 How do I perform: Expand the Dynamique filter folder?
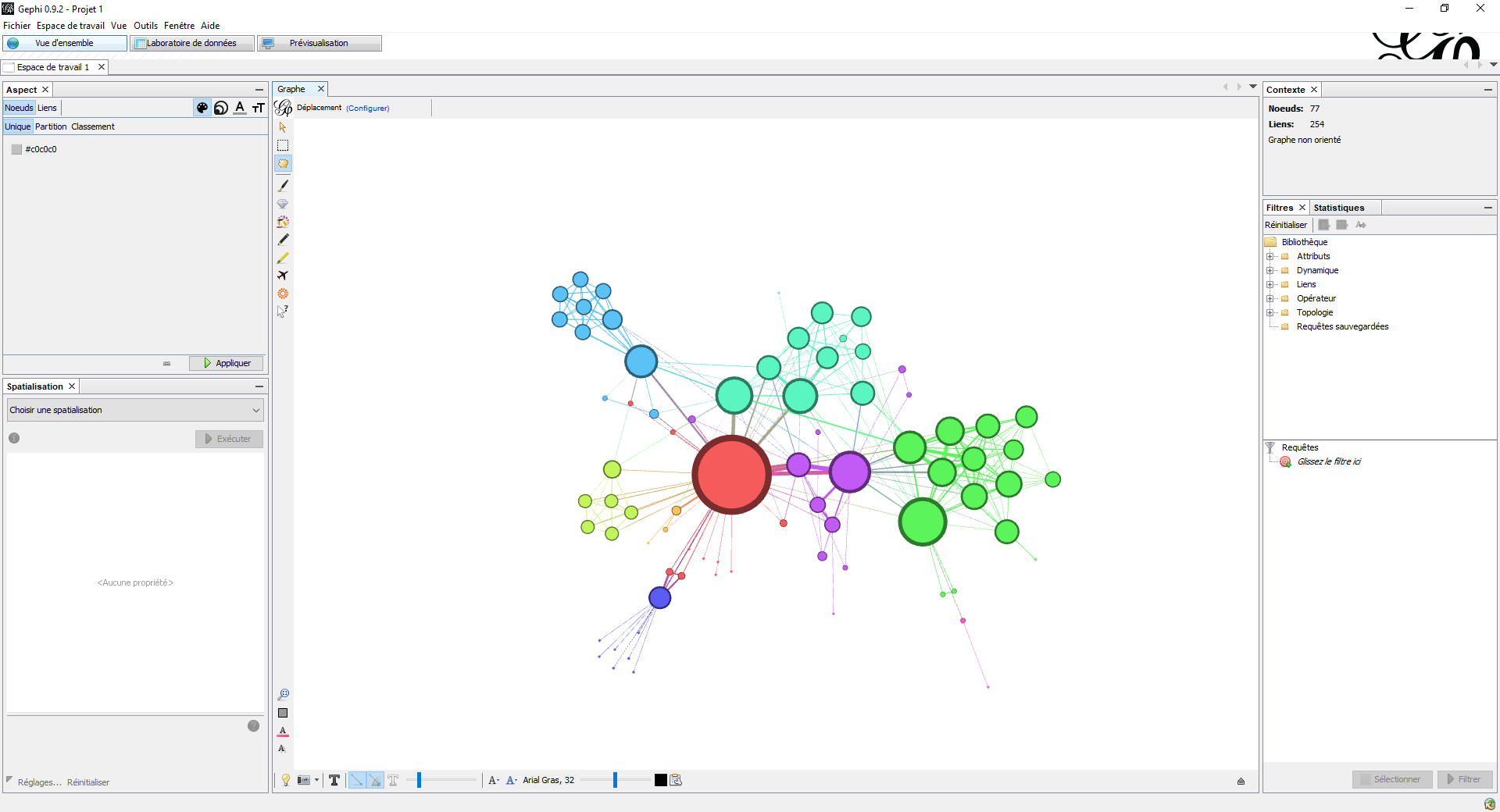(x=1270, y=270)
